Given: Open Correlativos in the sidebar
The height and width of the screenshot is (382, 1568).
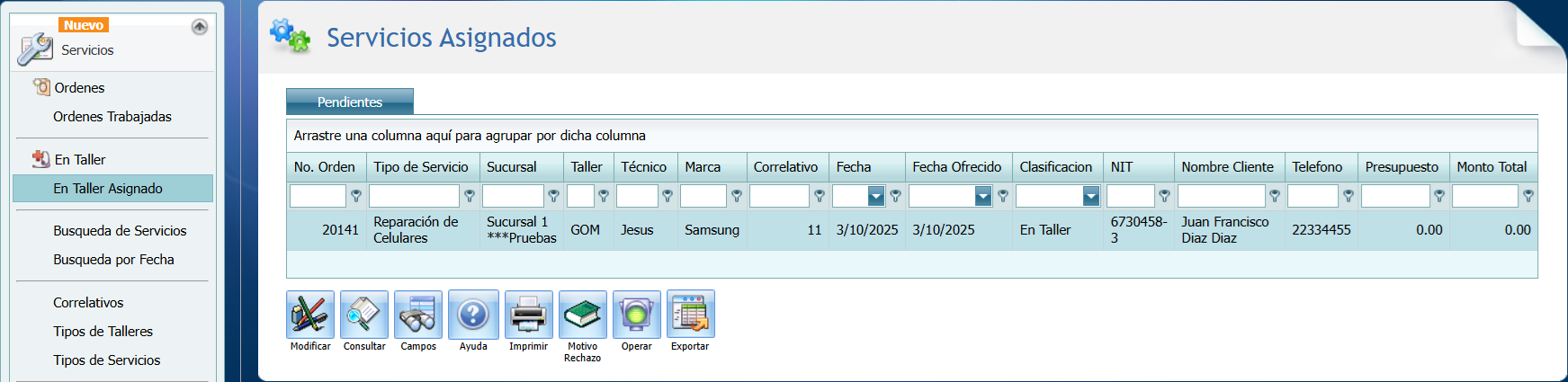Looking at the screenshot, I should (88, 303).
